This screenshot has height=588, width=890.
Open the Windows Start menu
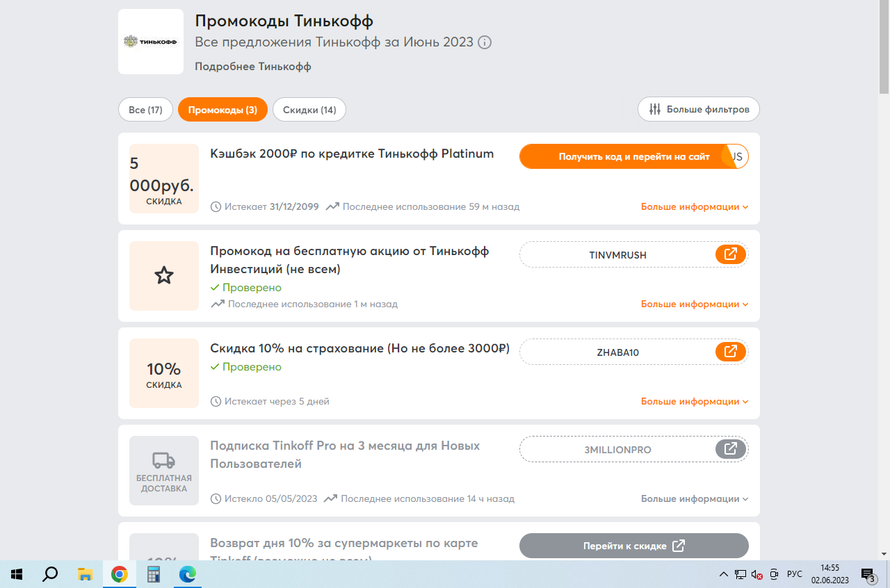pos(16,574)
